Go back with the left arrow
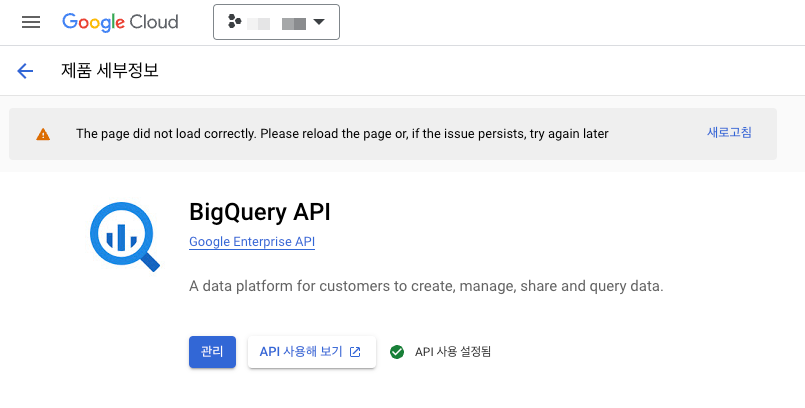Image resolution: width=805 pixels, height=408 pixels. coord(25,71)
